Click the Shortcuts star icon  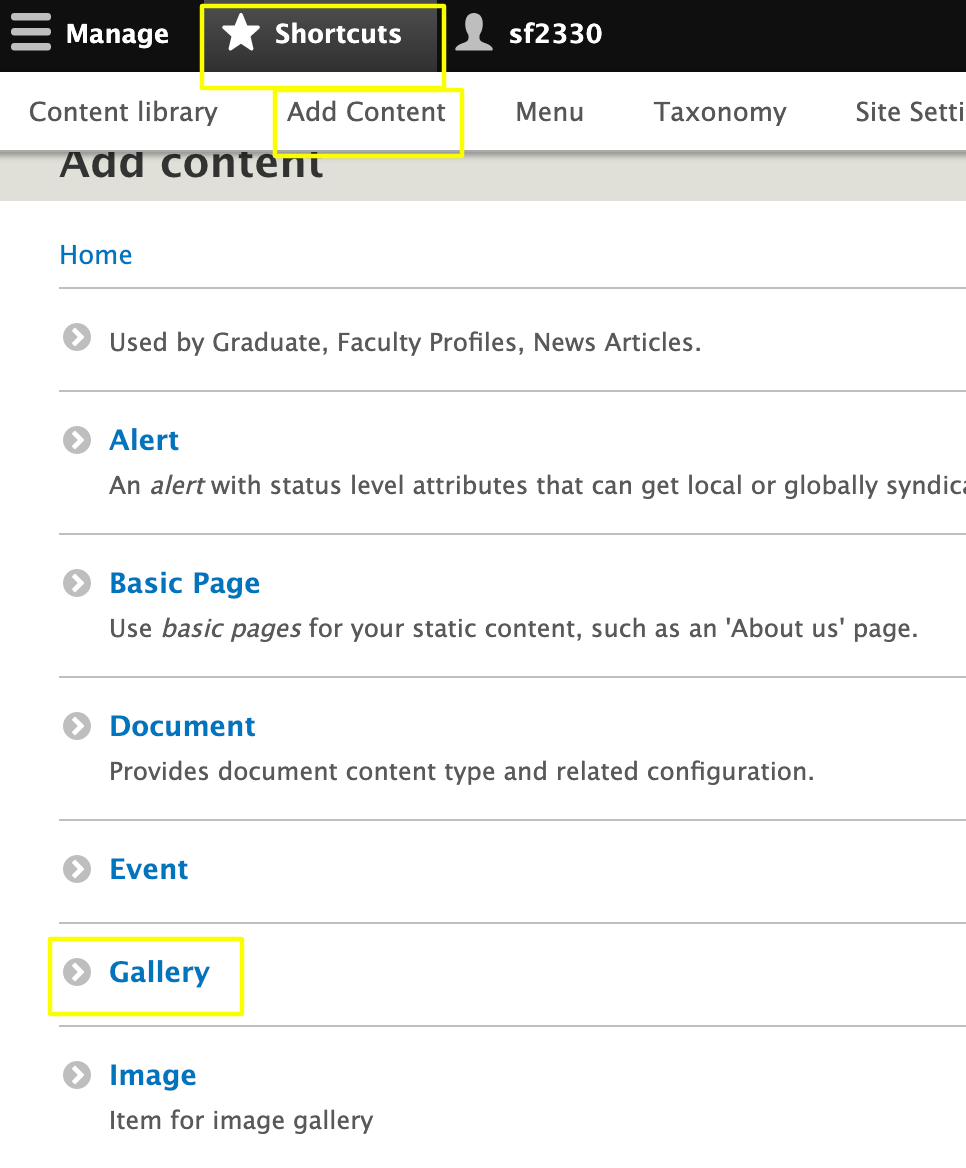(x=239, y=33)
